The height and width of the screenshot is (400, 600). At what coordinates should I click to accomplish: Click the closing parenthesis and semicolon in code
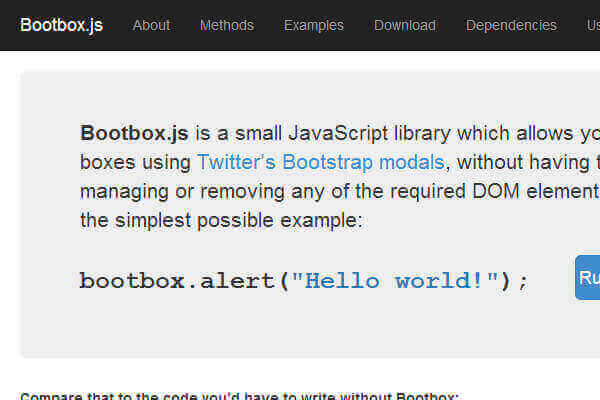513,280
